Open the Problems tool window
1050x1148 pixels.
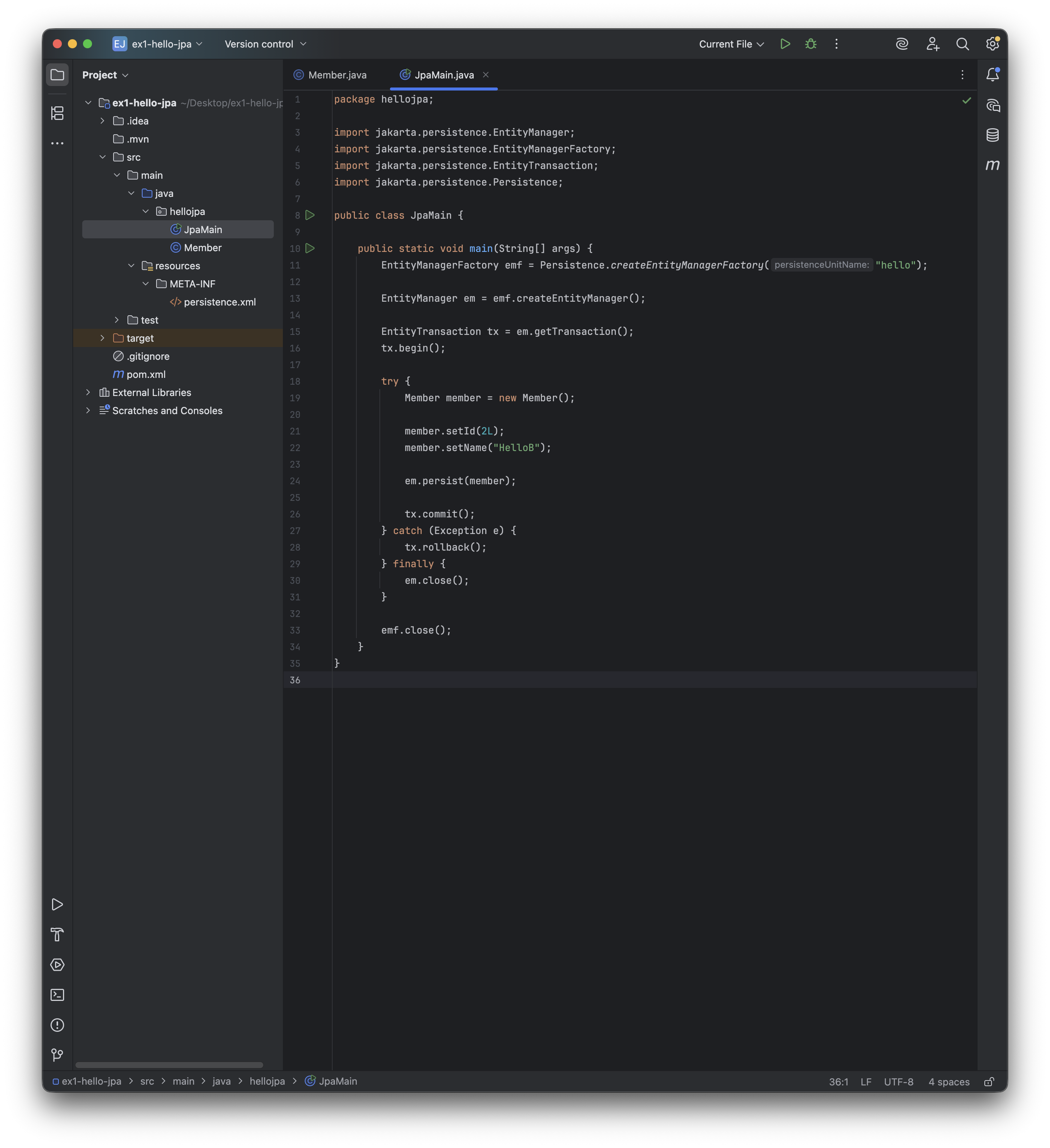coord(57,1025)
